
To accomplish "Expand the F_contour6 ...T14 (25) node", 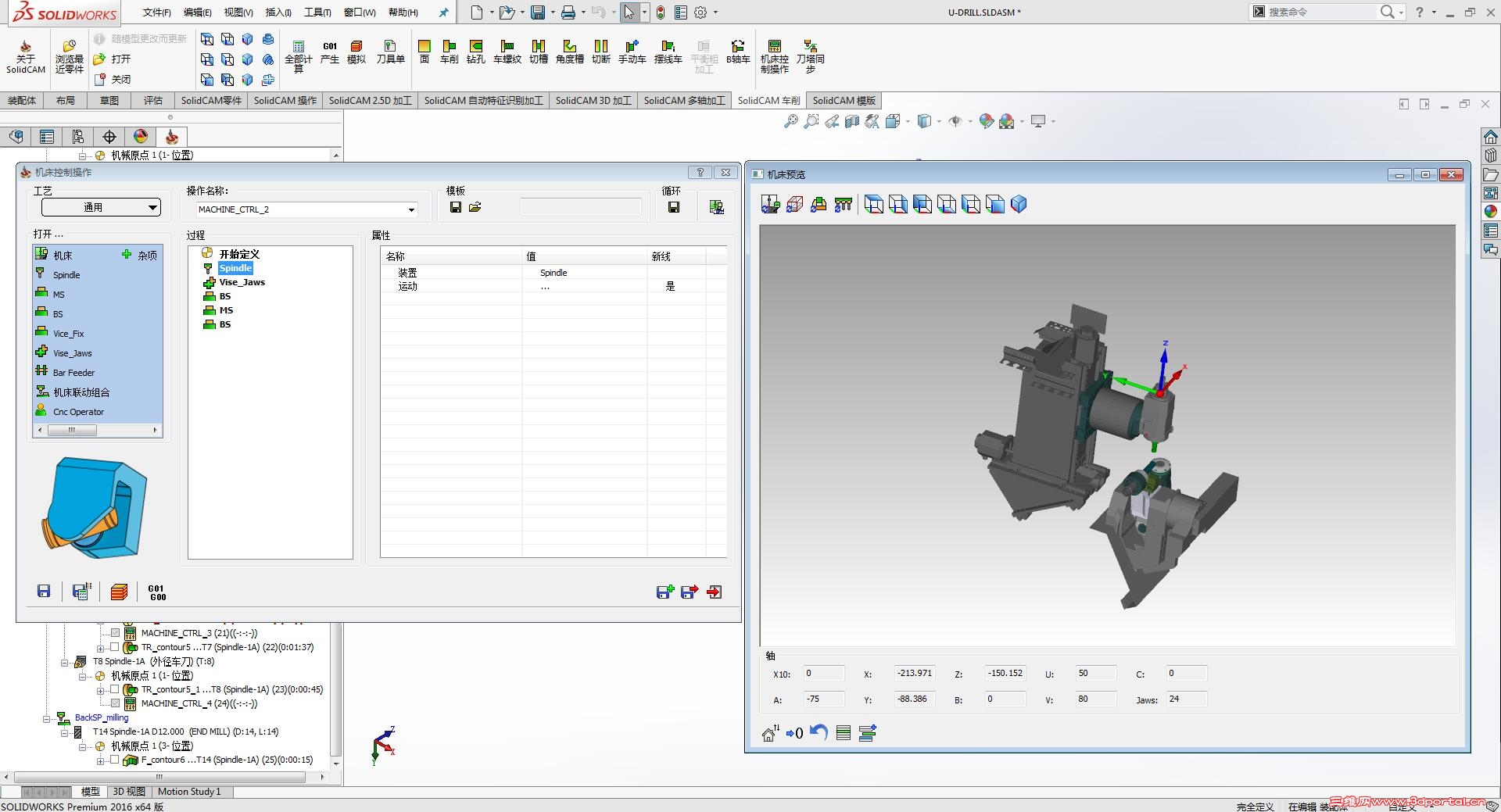I will click(100, 760).
